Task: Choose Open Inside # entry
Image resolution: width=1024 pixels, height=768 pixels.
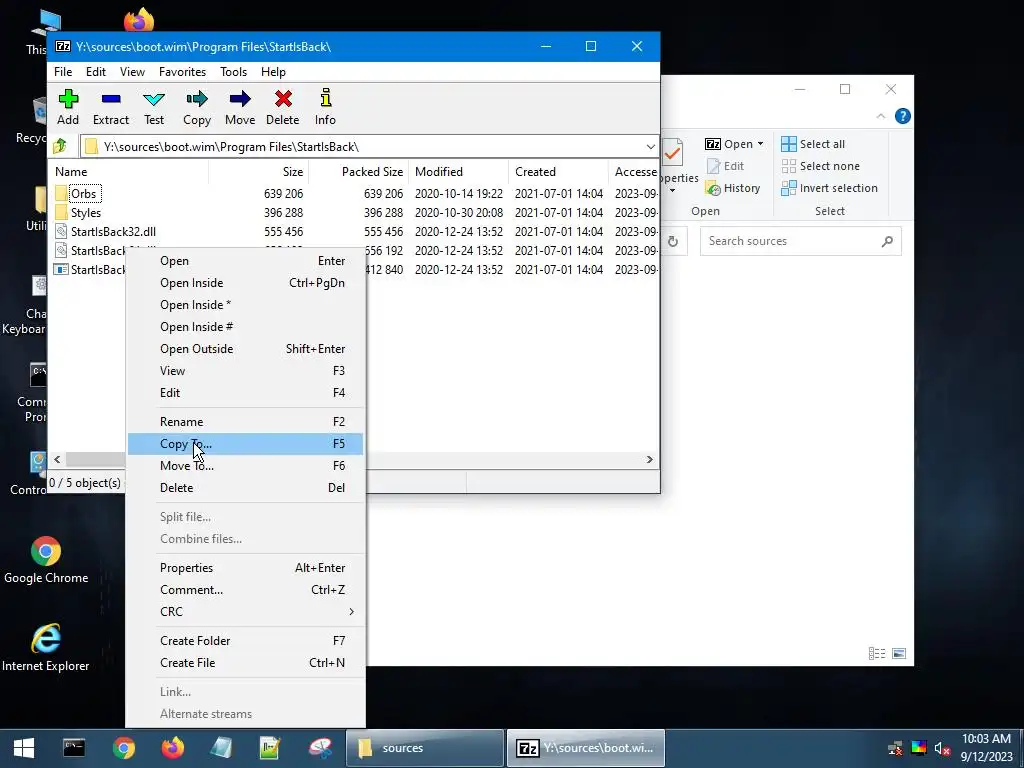Action: tap(246, 327)
